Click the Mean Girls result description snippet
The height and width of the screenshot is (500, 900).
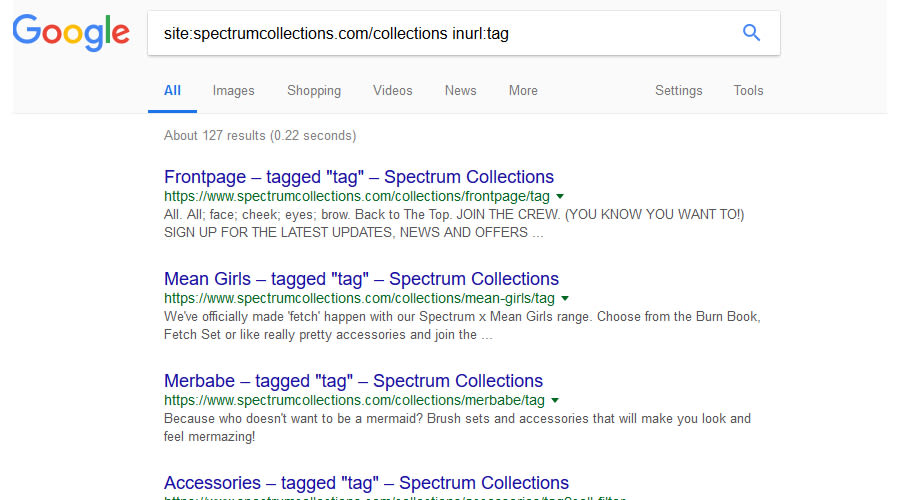pos(462,325)
